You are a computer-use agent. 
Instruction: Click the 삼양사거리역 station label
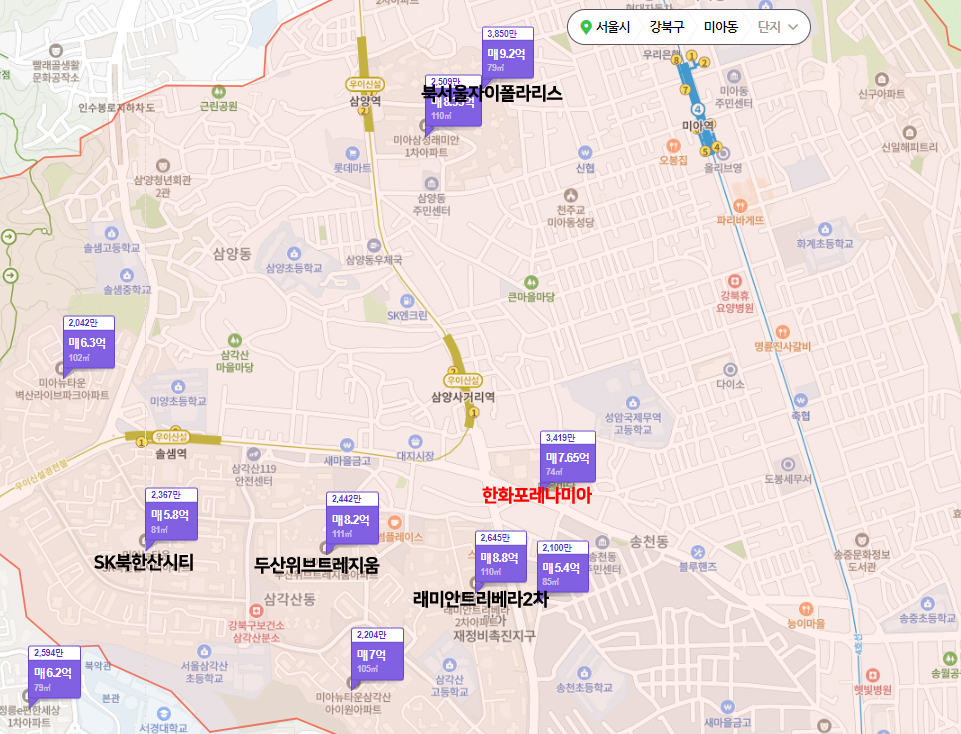pyautogui.click(x=463, y=396)
